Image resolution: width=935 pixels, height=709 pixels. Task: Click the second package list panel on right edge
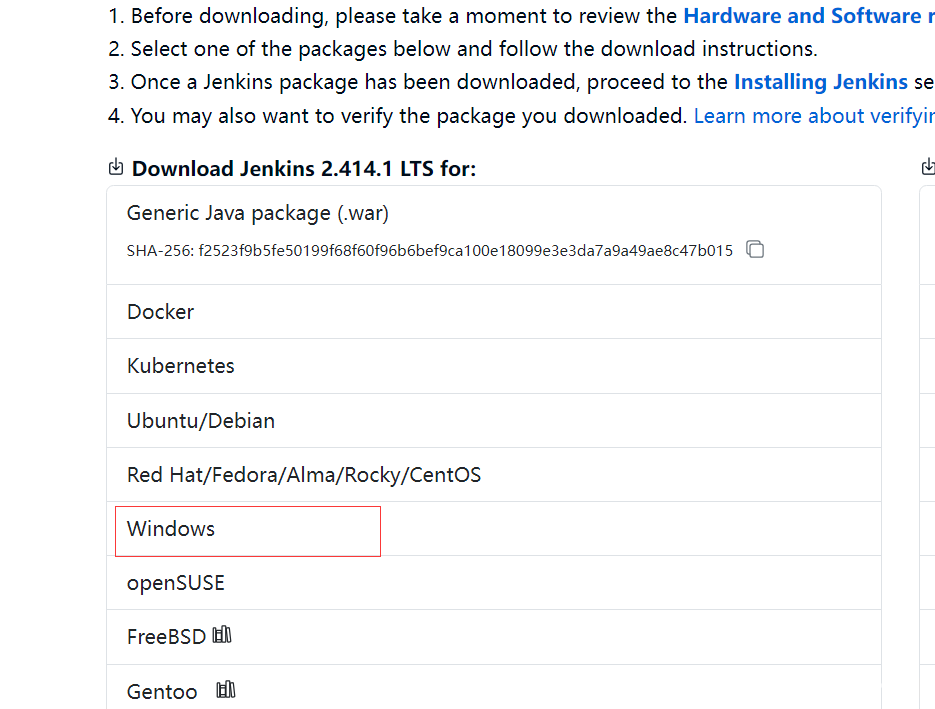pyautogui.click(x=927, y=447)
